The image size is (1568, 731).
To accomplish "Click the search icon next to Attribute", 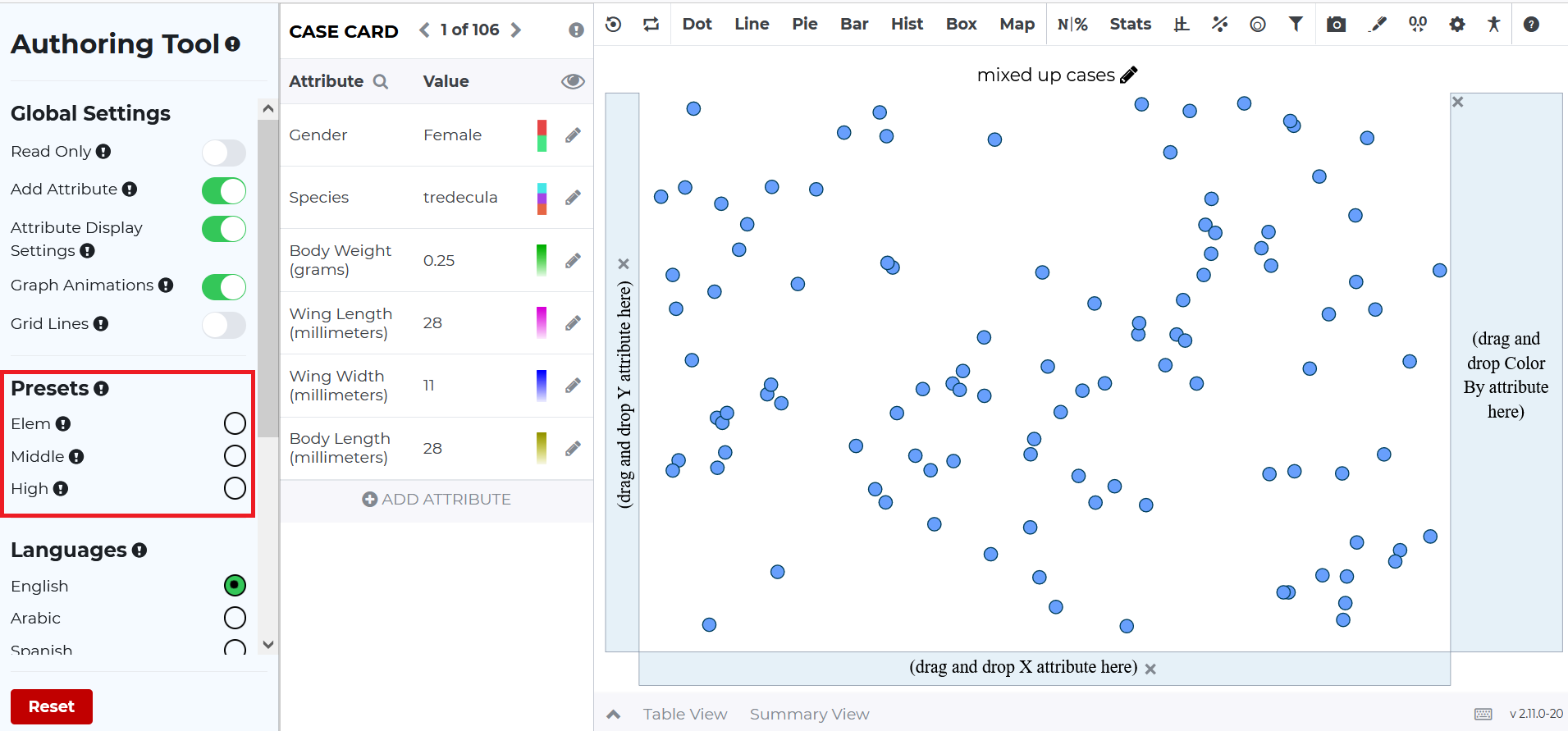I will pos(380,81).
